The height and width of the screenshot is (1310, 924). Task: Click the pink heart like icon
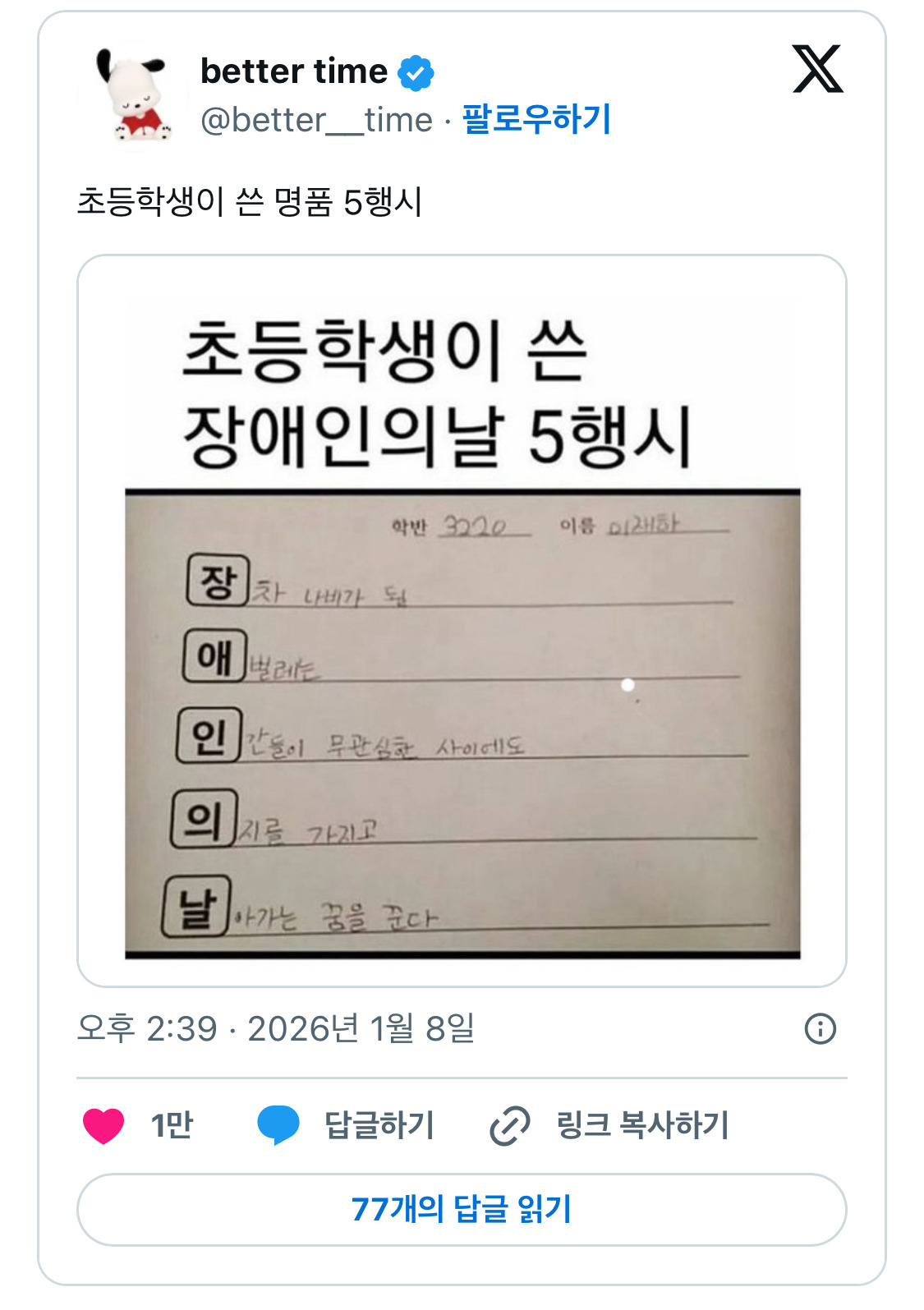[x=103, y=1125]
